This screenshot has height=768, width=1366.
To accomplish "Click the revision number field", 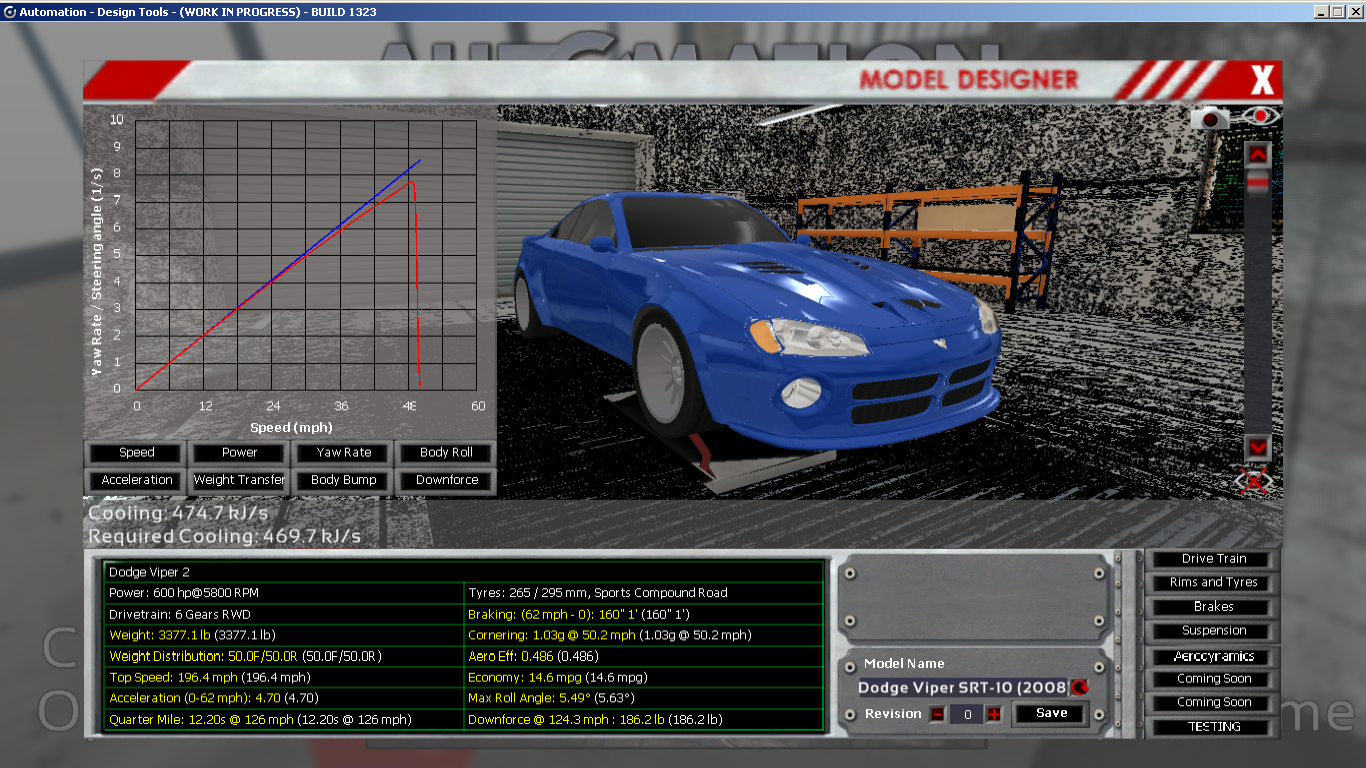I will (x=966, y=714).
